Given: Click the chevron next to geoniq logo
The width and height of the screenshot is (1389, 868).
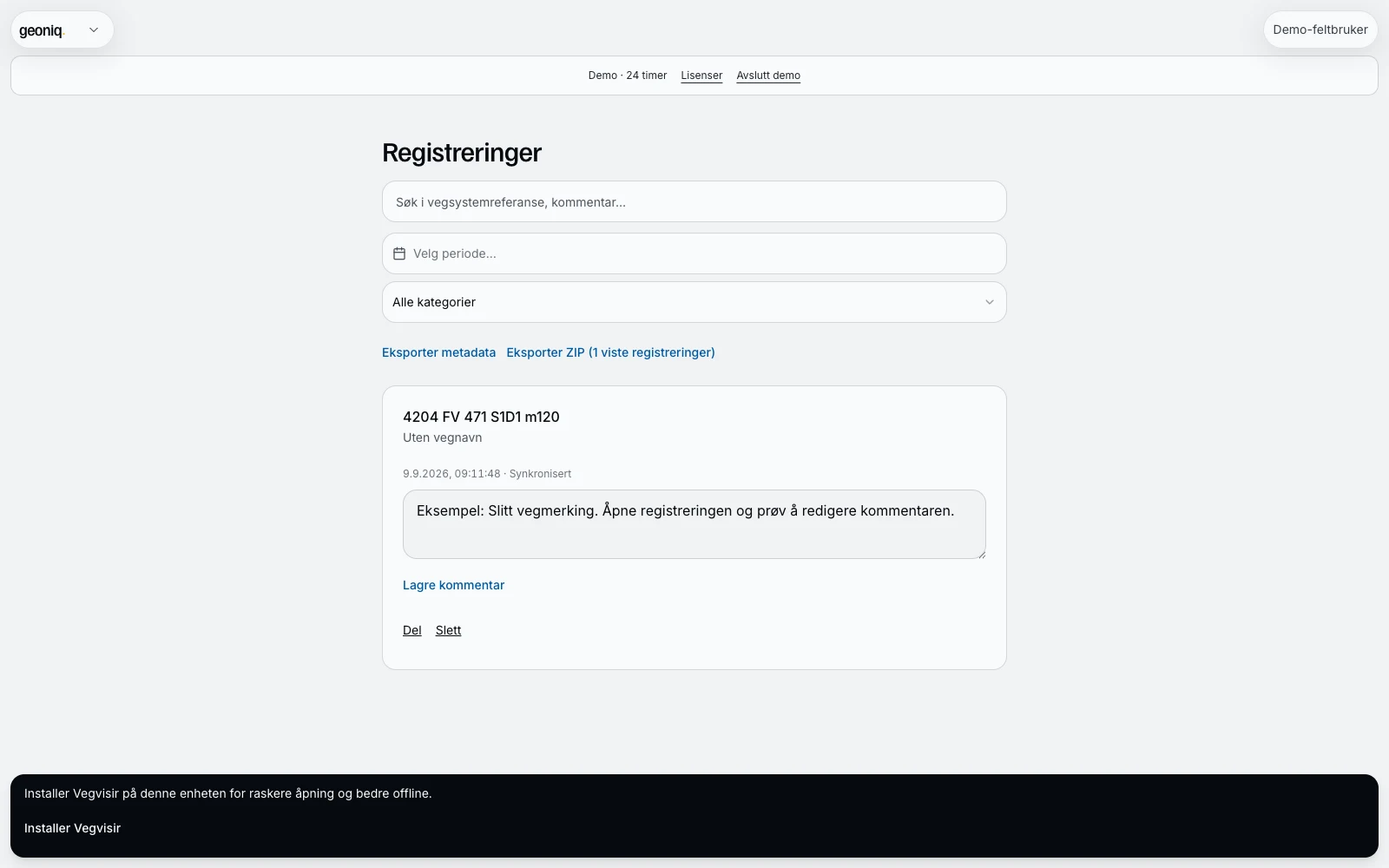Looking at the screenshot, I should click(x=94, y=30).
